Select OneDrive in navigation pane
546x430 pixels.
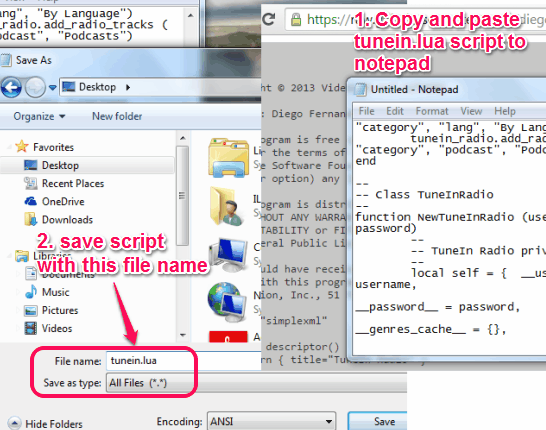point(63,201)
